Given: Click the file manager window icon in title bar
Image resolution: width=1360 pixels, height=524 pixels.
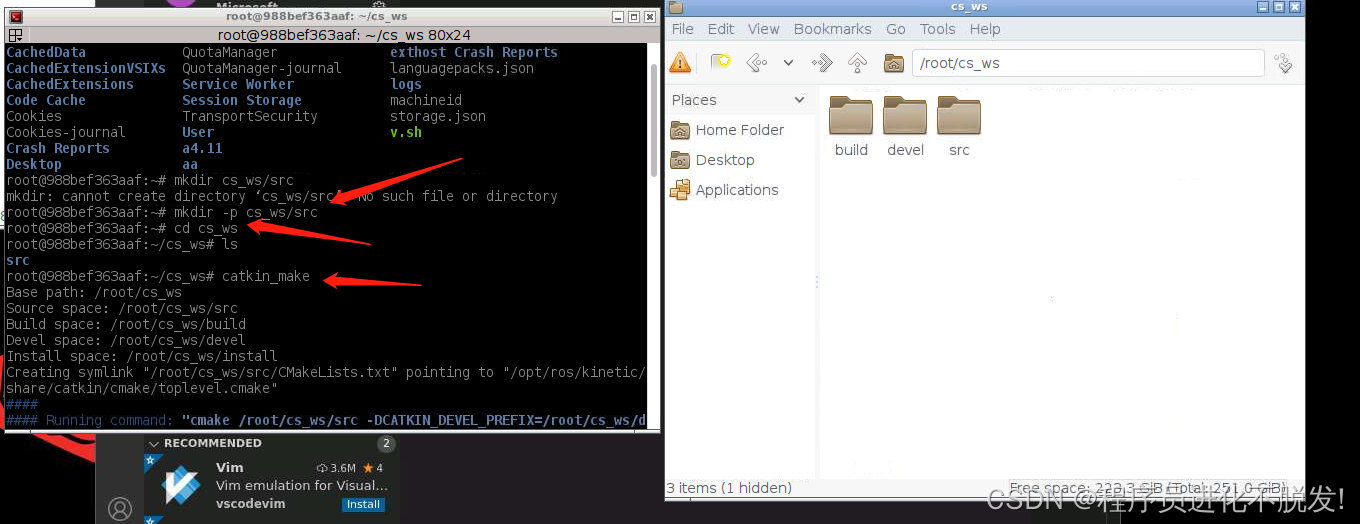Looking at the screenshot, I should coord(676,7).
